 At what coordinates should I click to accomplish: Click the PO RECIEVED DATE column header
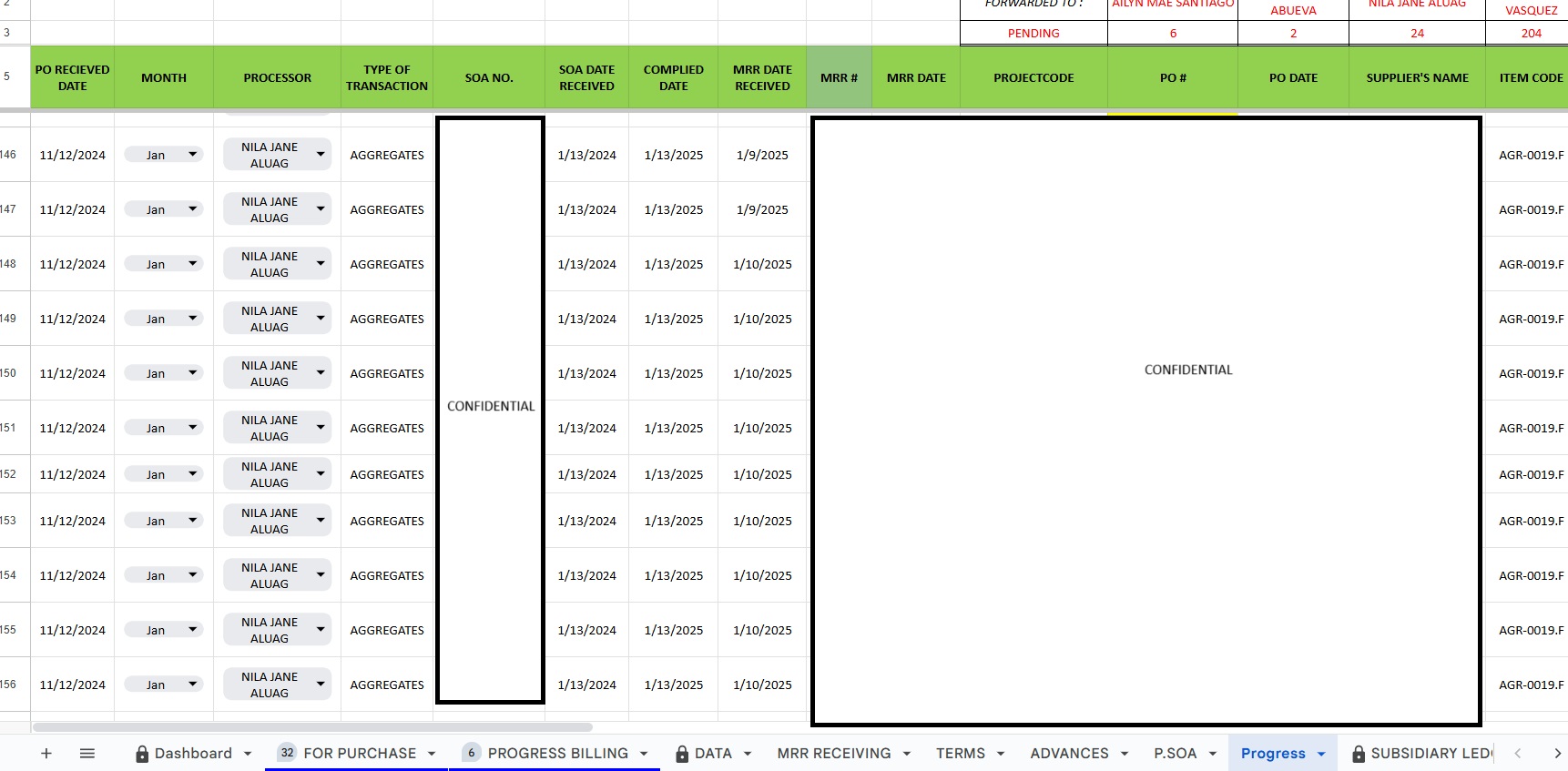click(x=73, y=77)
